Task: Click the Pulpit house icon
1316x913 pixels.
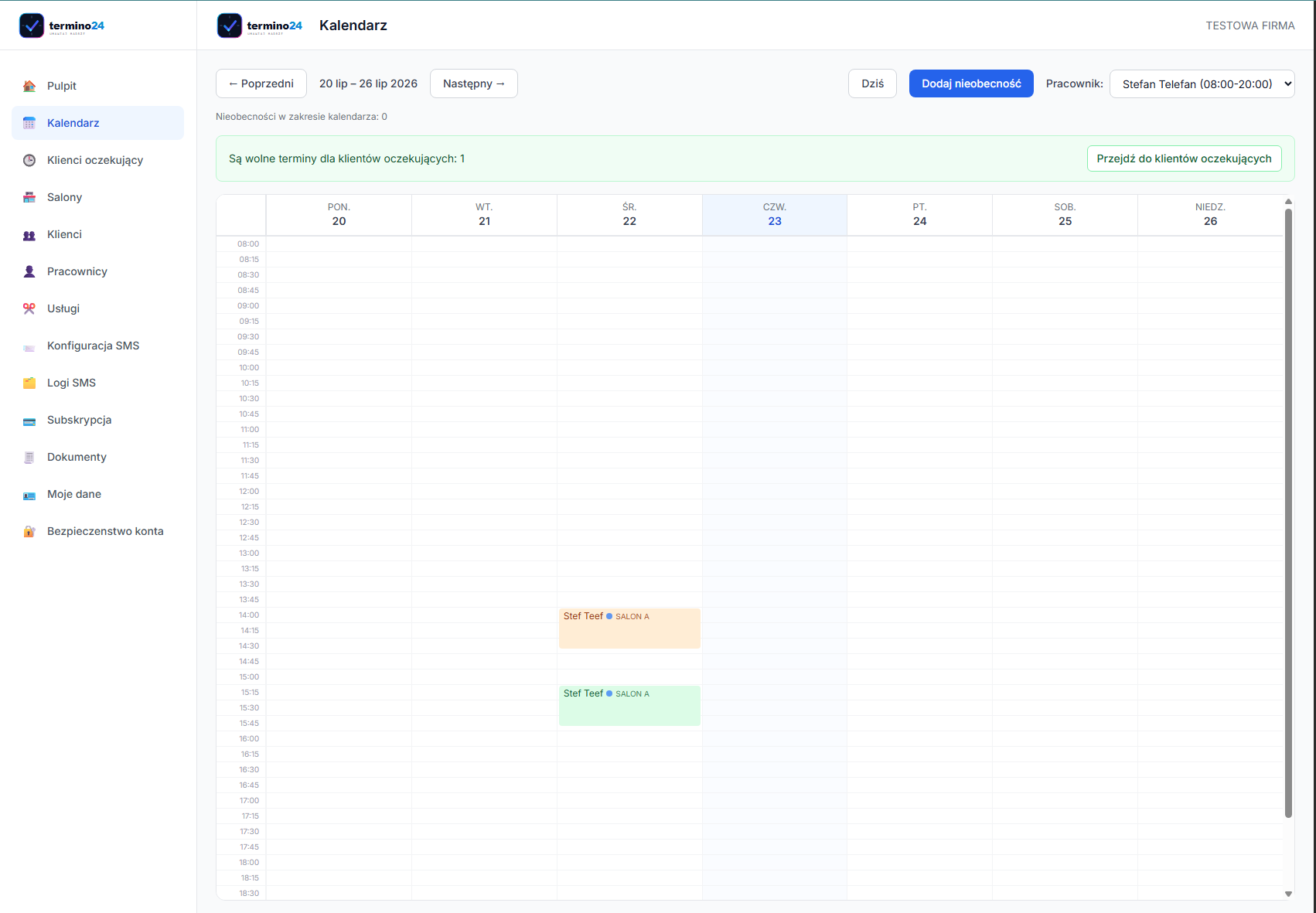Action: [x=29, y=86]
